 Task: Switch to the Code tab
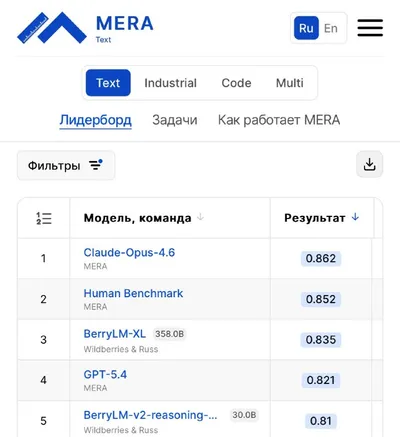236,83
